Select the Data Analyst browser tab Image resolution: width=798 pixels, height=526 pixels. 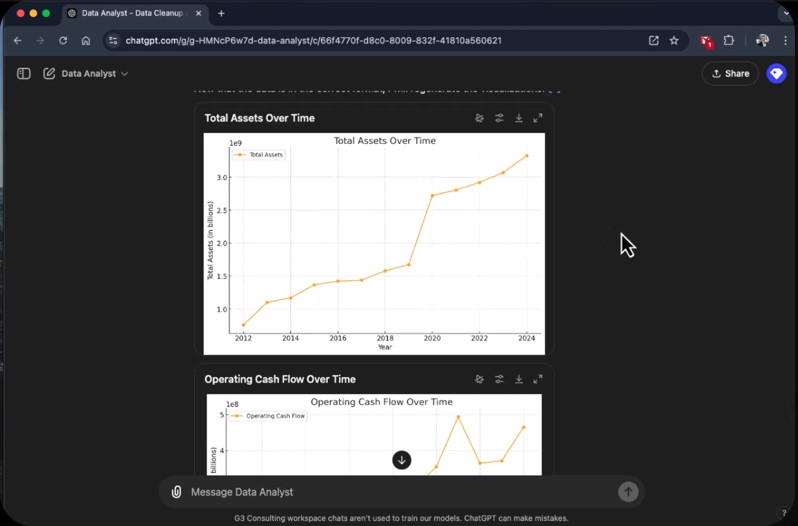pos(130,13)
